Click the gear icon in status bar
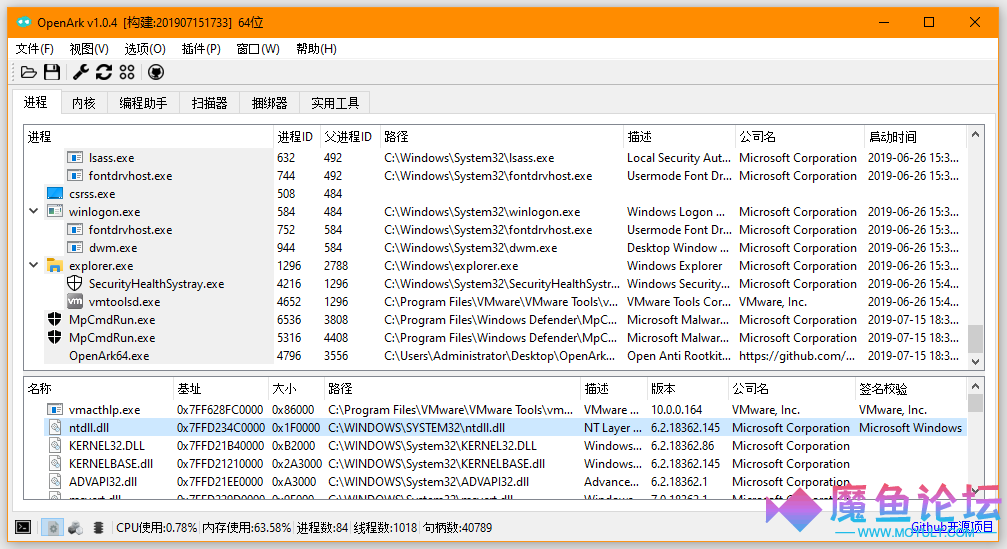Image resolution: width=1007 pixels, height=549 pixels. click(53, 528)
